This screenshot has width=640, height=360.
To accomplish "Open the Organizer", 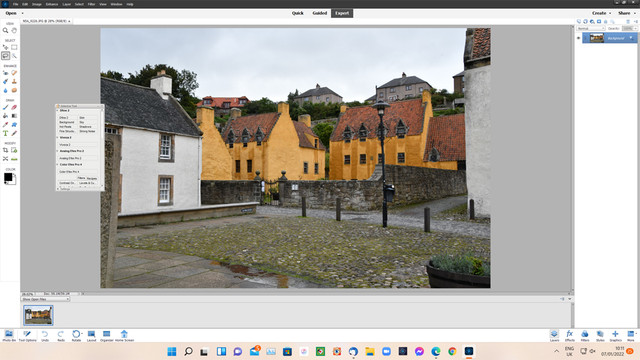I will pyautogui.click(x=107, y=336).
